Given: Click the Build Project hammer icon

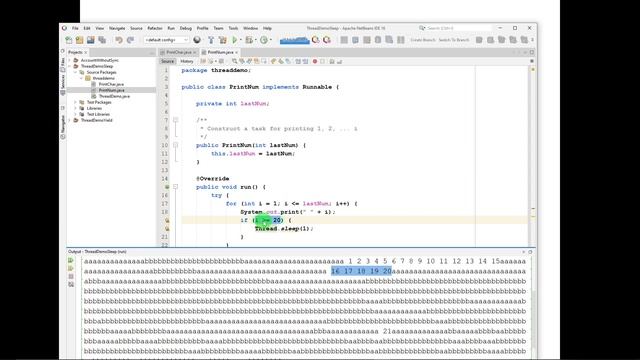Looking at the screenshot, I should coord(211,40).
